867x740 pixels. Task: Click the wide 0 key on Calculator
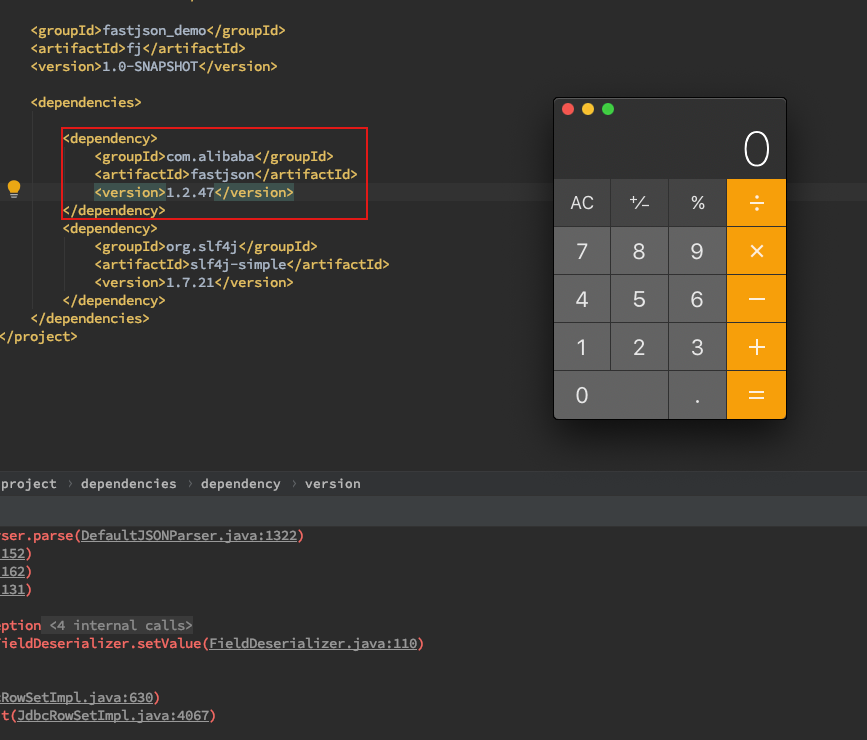(611, 395)
